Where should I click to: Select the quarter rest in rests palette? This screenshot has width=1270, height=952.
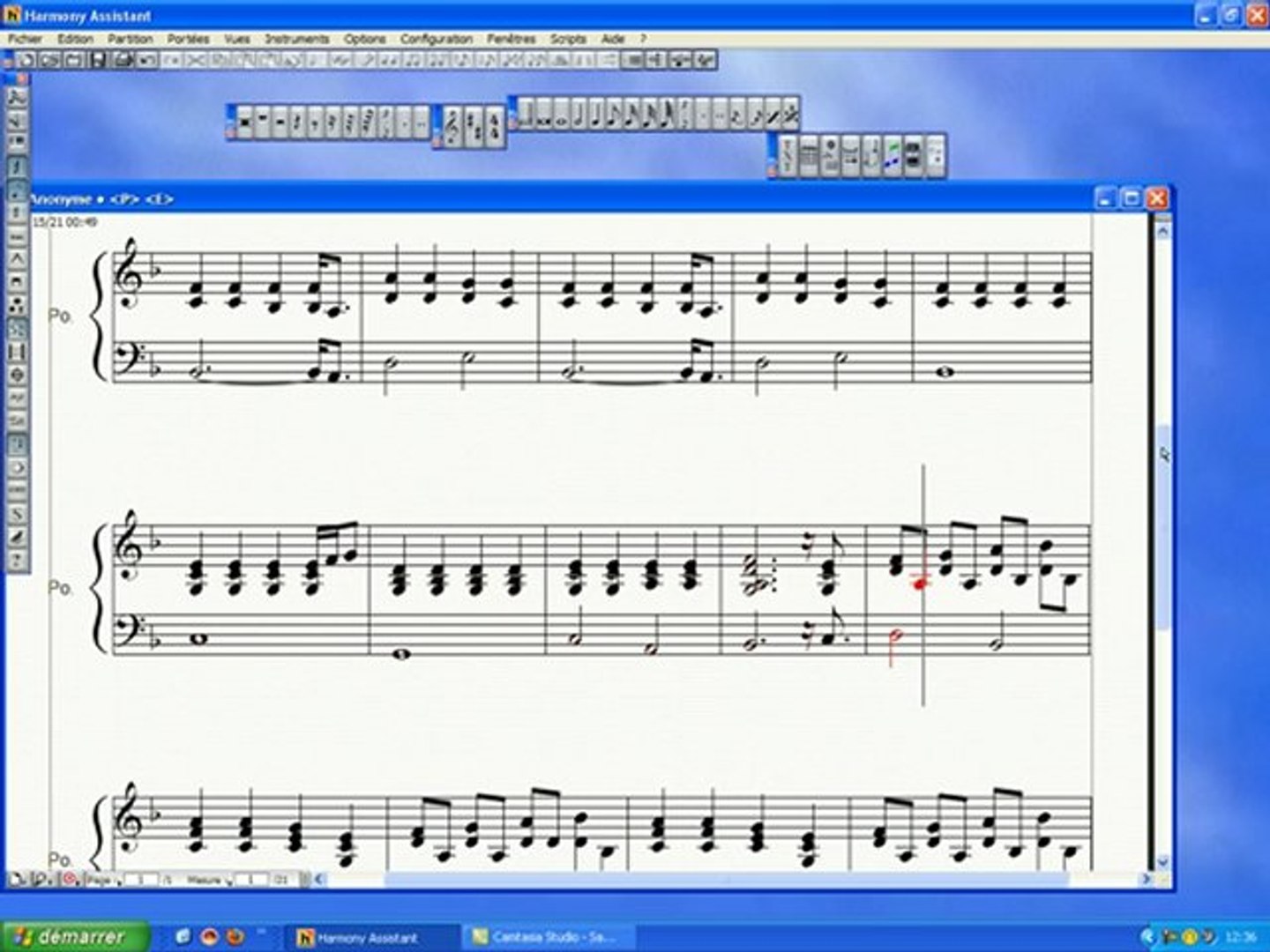pyautogui.click(x=297, y=122)
